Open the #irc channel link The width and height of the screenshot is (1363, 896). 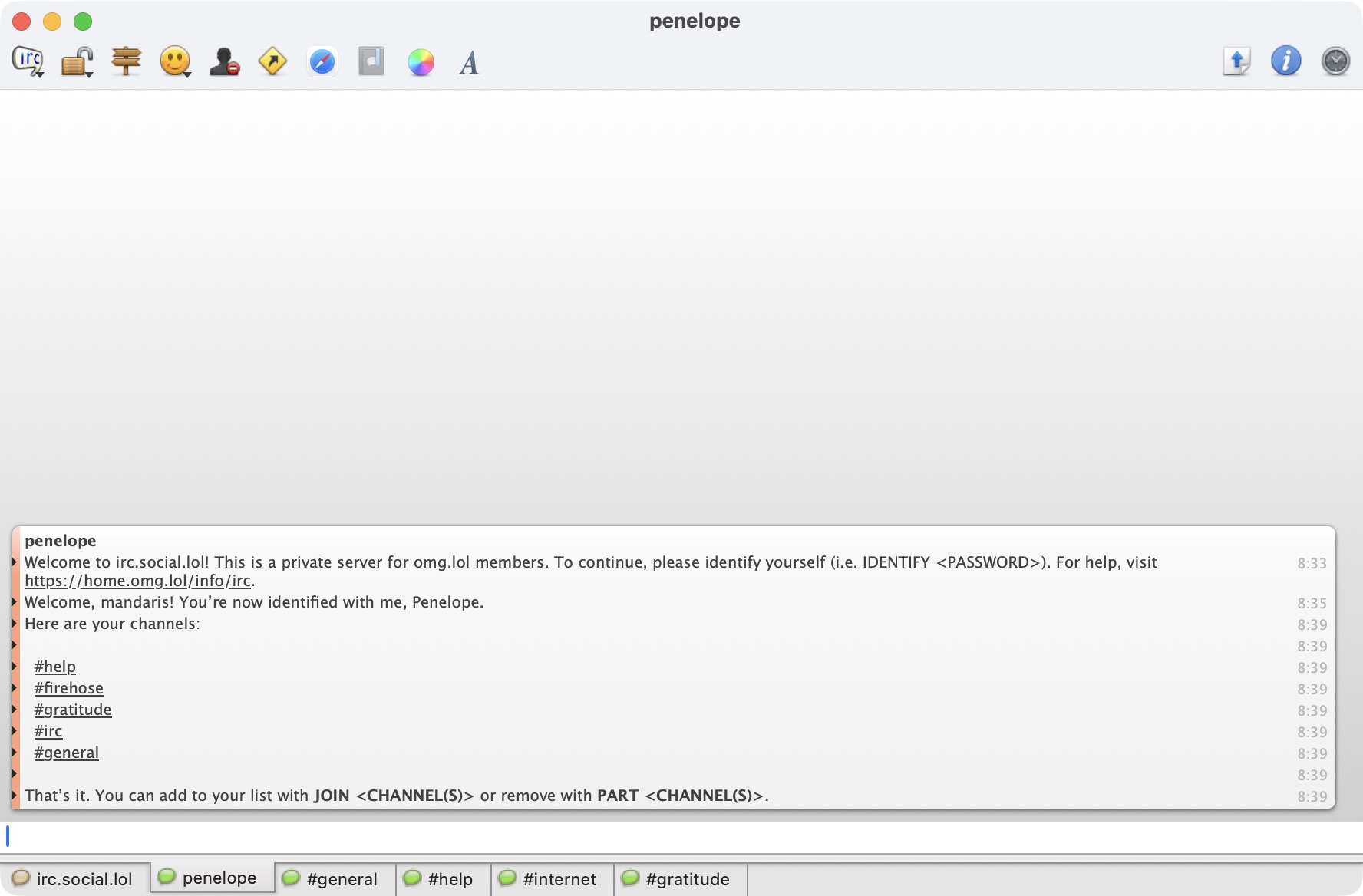click(x=48, y=731)
